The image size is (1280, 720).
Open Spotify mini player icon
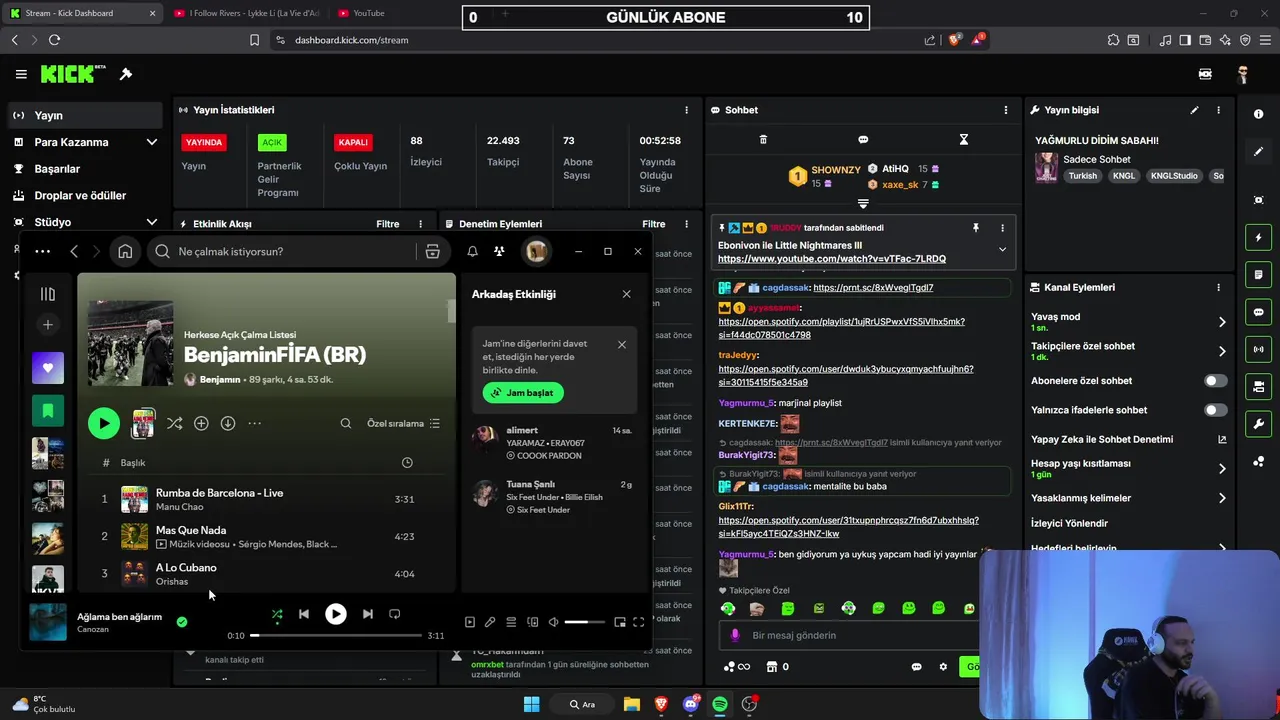(x=620, y=622)
